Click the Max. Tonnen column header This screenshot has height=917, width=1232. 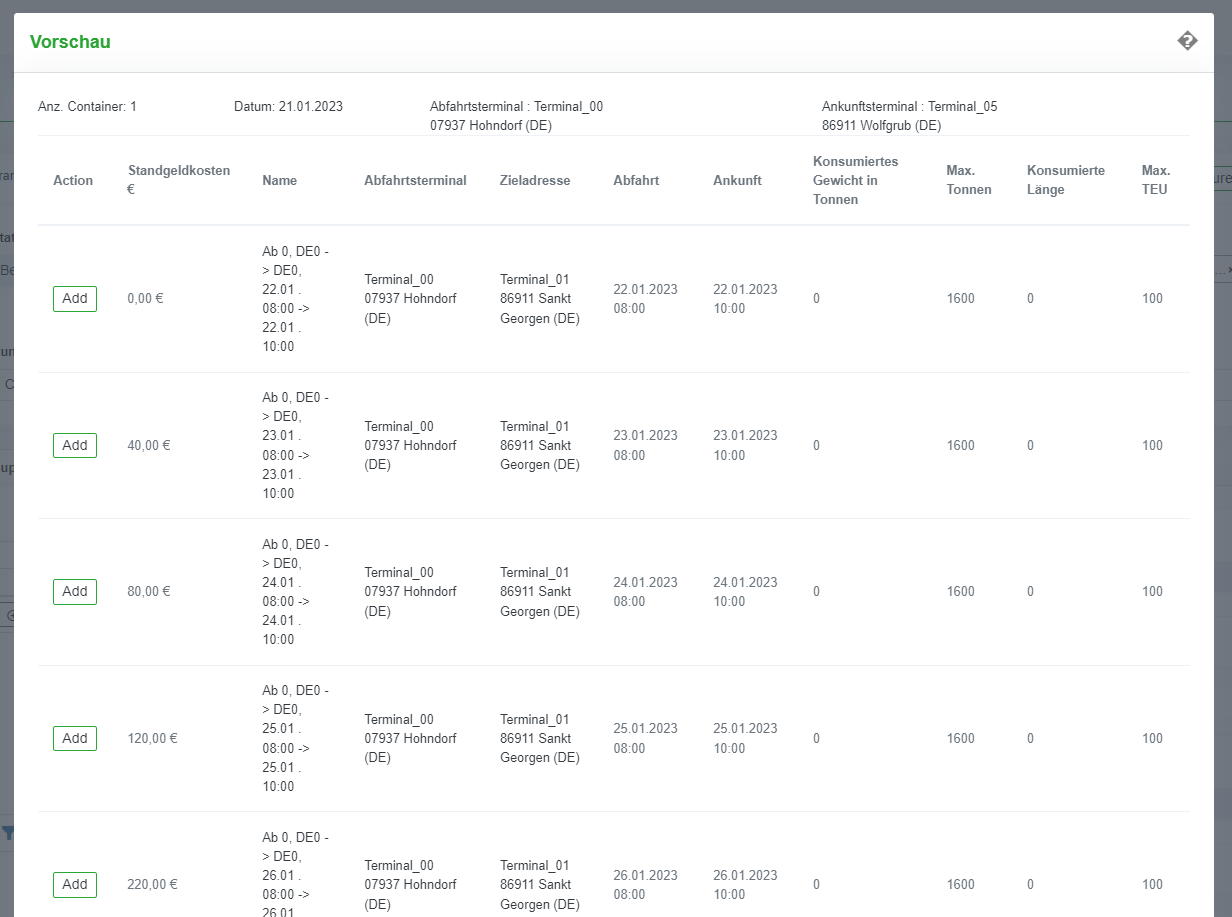pos(969,180)
